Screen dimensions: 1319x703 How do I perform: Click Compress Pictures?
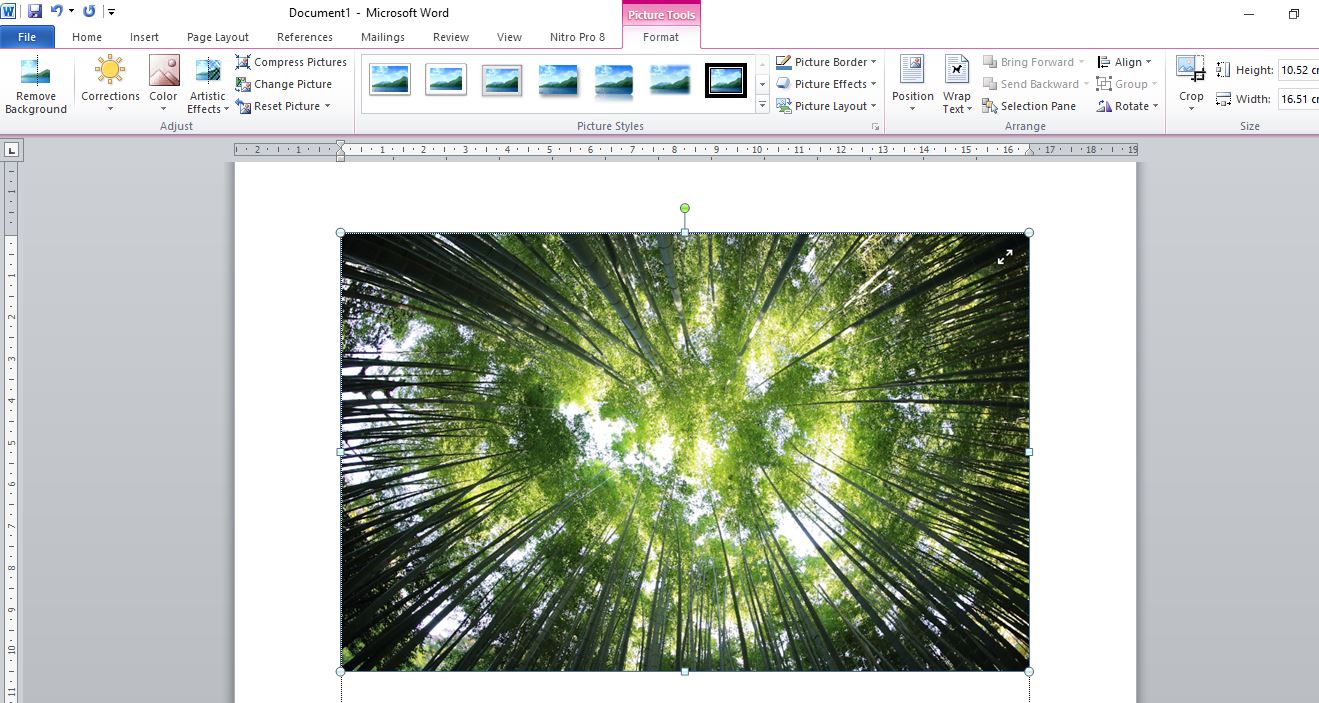(x=291, y=62)
